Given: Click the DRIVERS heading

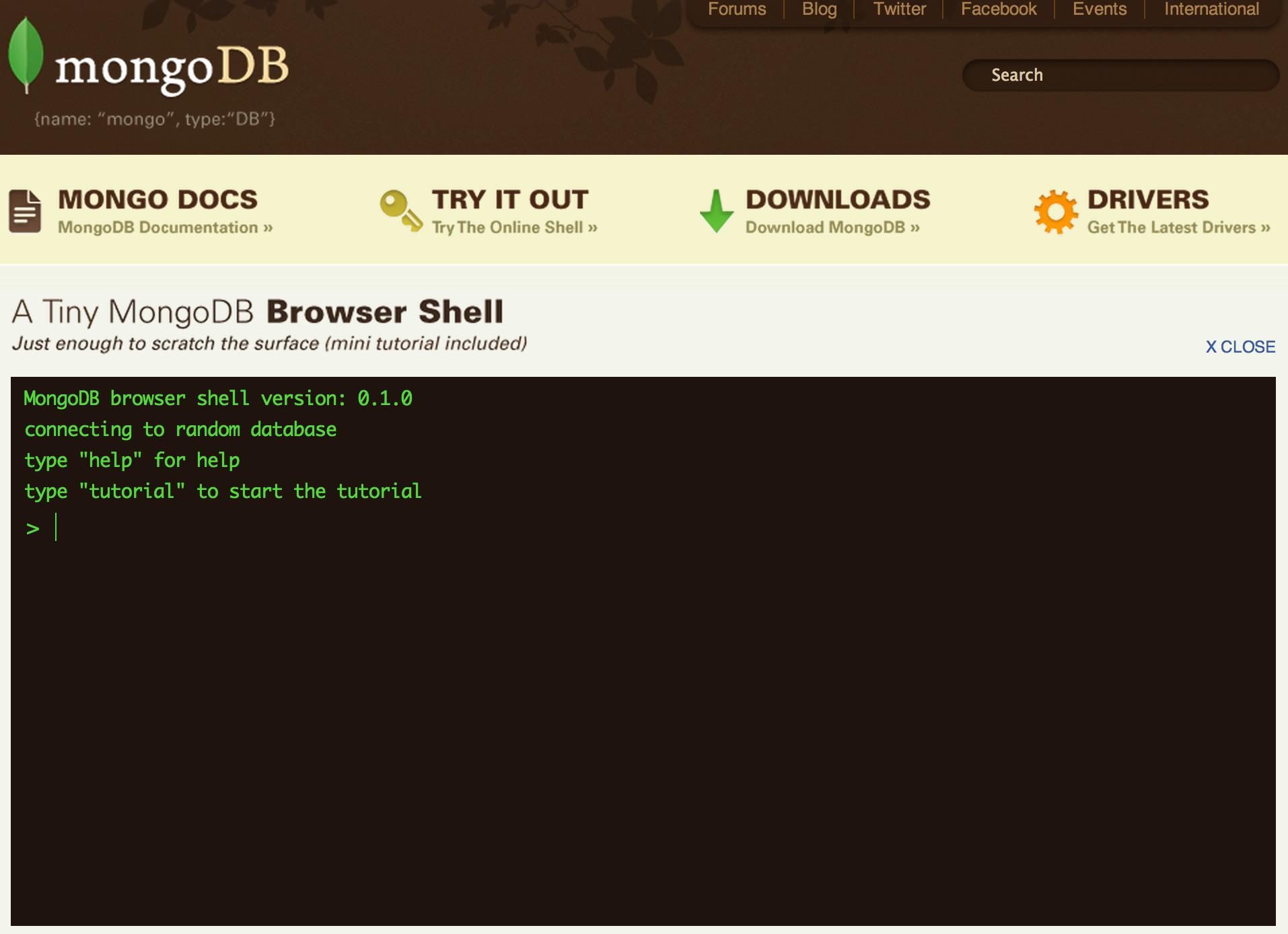Looking at the screenshot, I should (x=1148, y=200).
